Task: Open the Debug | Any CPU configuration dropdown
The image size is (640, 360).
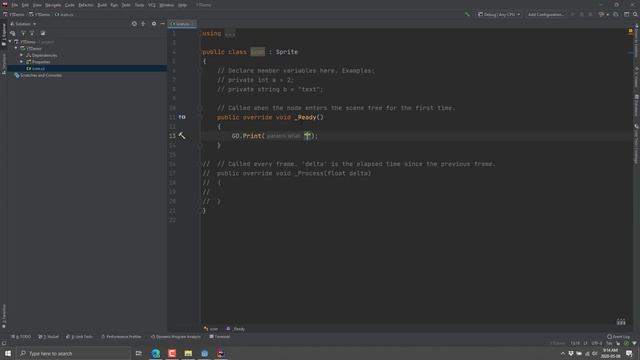Action: click(x=499, y=14)
